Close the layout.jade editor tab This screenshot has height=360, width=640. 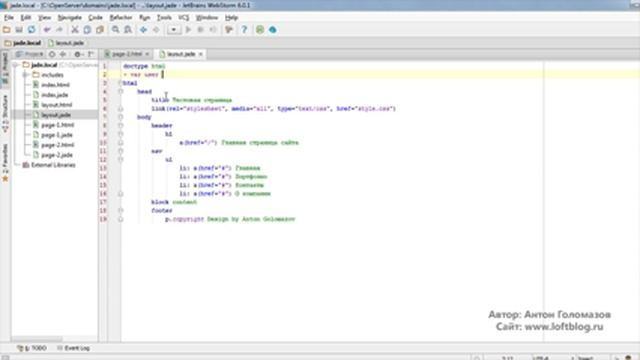pos(200,54)
